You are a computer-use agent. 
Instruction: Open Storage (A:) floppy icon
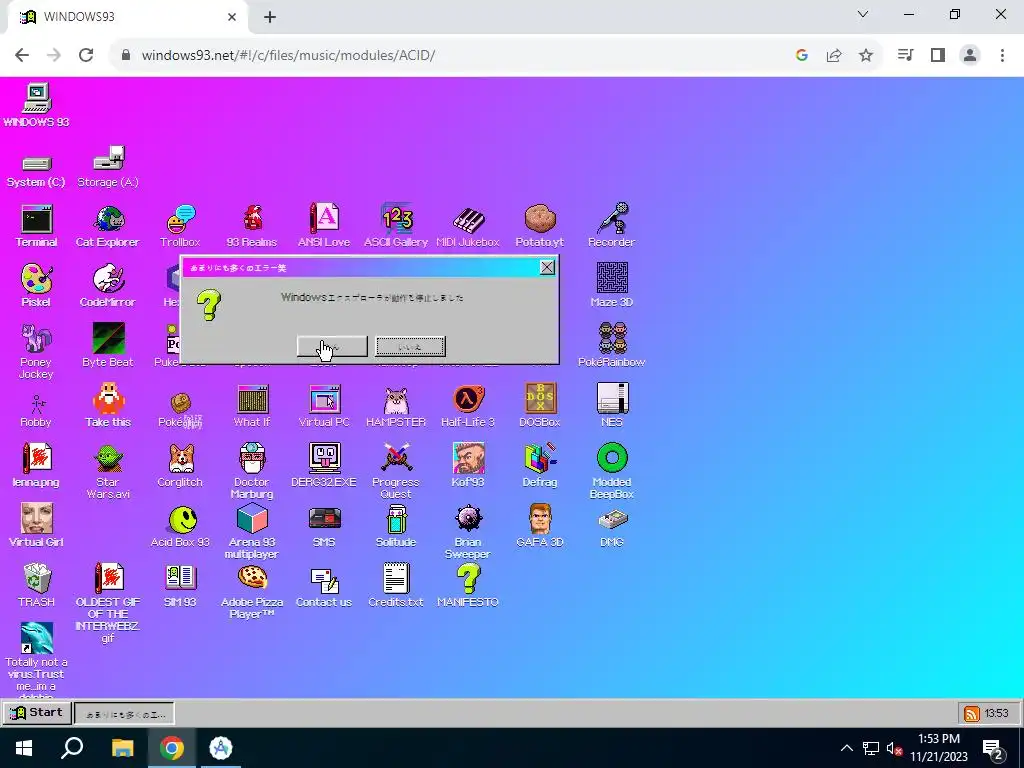click(108, 167)
